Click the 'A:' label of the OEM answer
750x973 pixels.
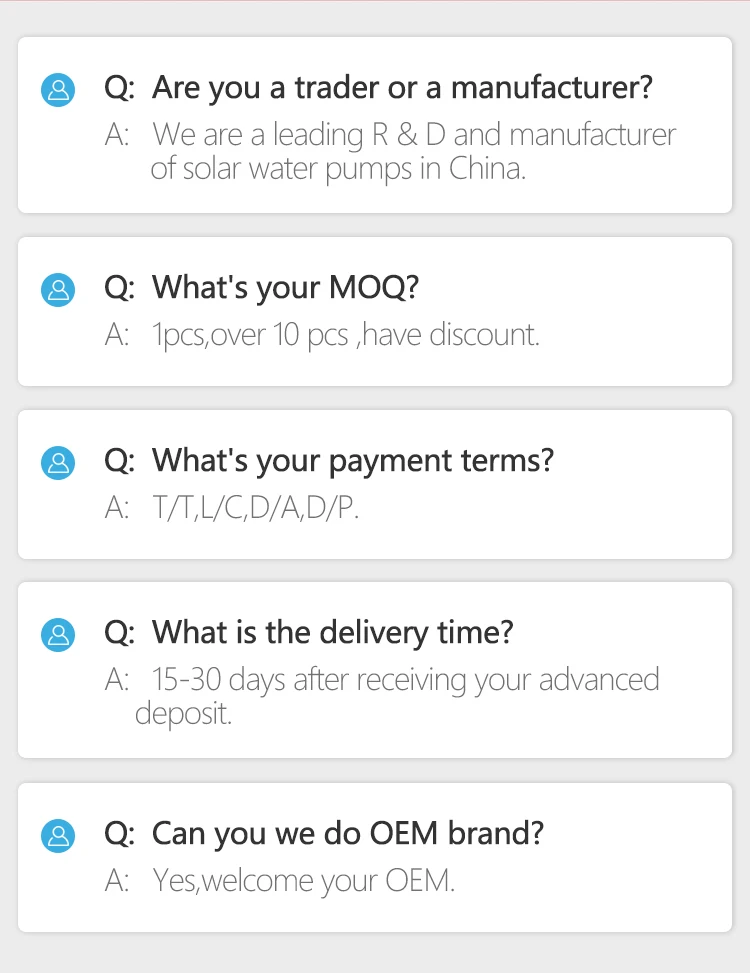pyautogui.click(x=117, y=881)
